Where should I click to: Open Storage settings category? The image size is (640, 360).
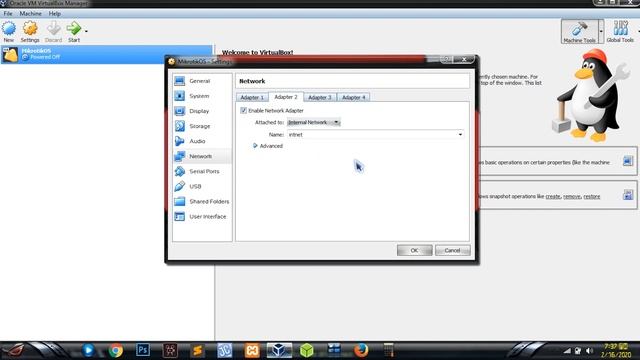tap(202, 126)
